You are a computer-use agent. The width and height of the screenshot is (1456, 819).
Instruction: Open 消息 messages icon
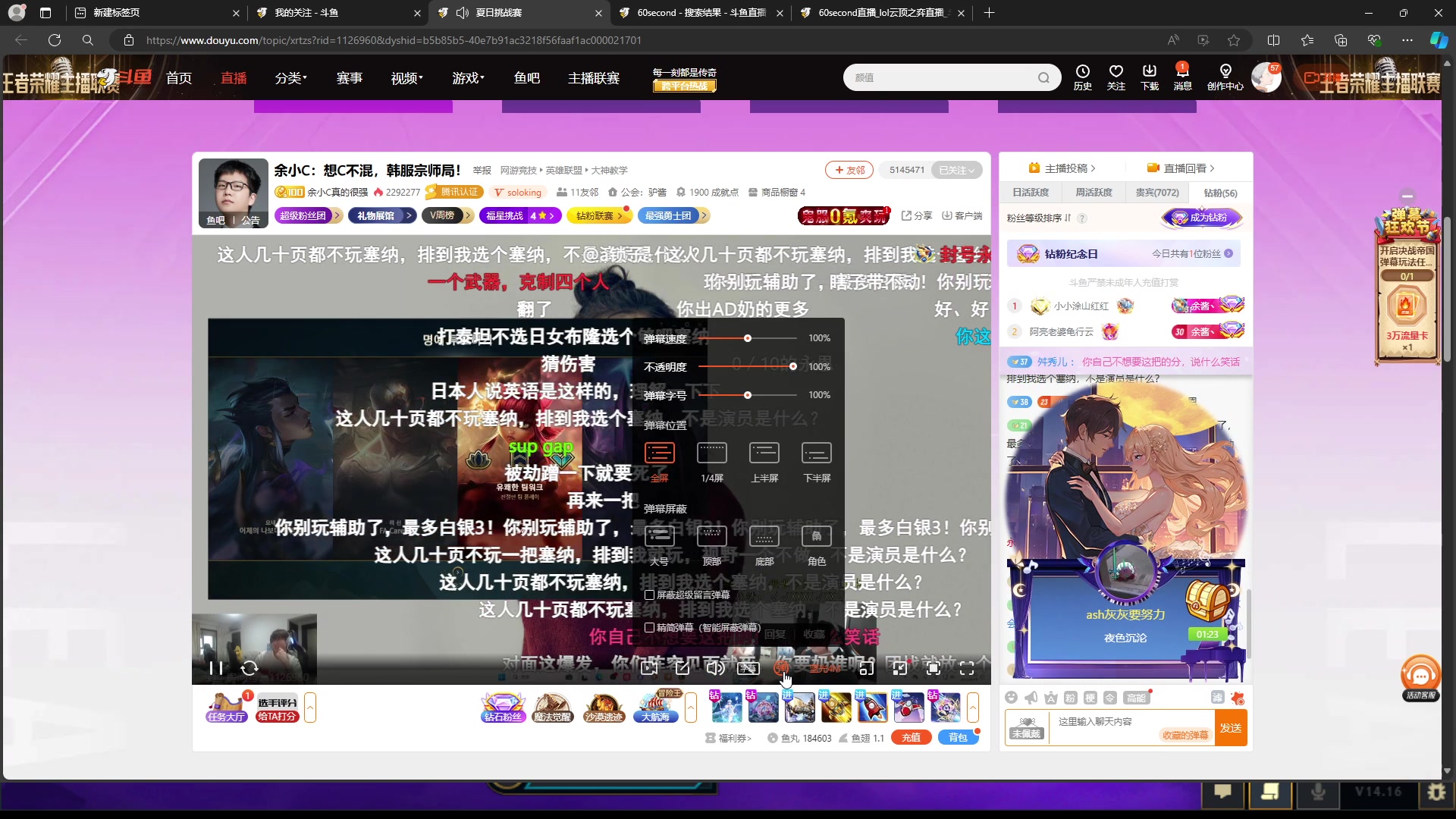[1183, 77]
